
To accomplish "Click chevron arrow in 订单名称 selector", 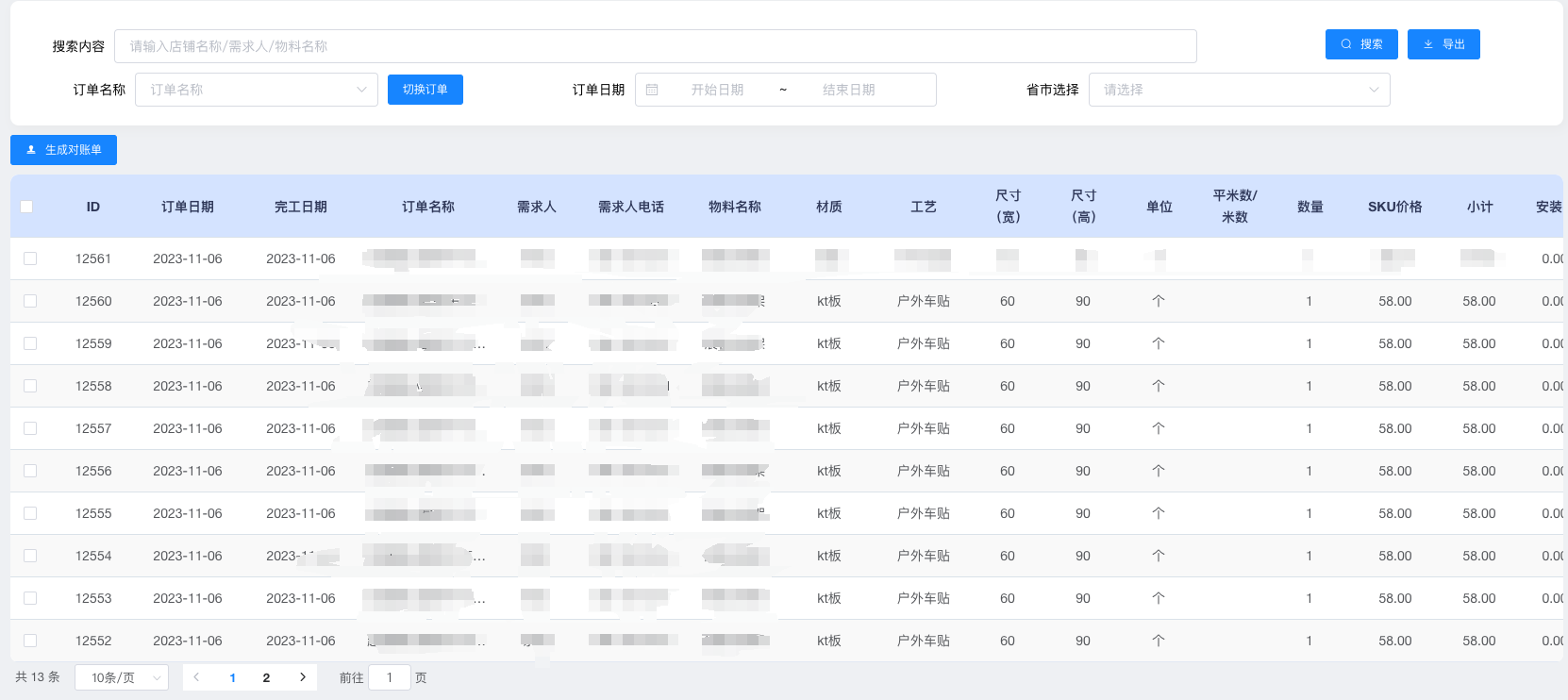I will [361, 90].
